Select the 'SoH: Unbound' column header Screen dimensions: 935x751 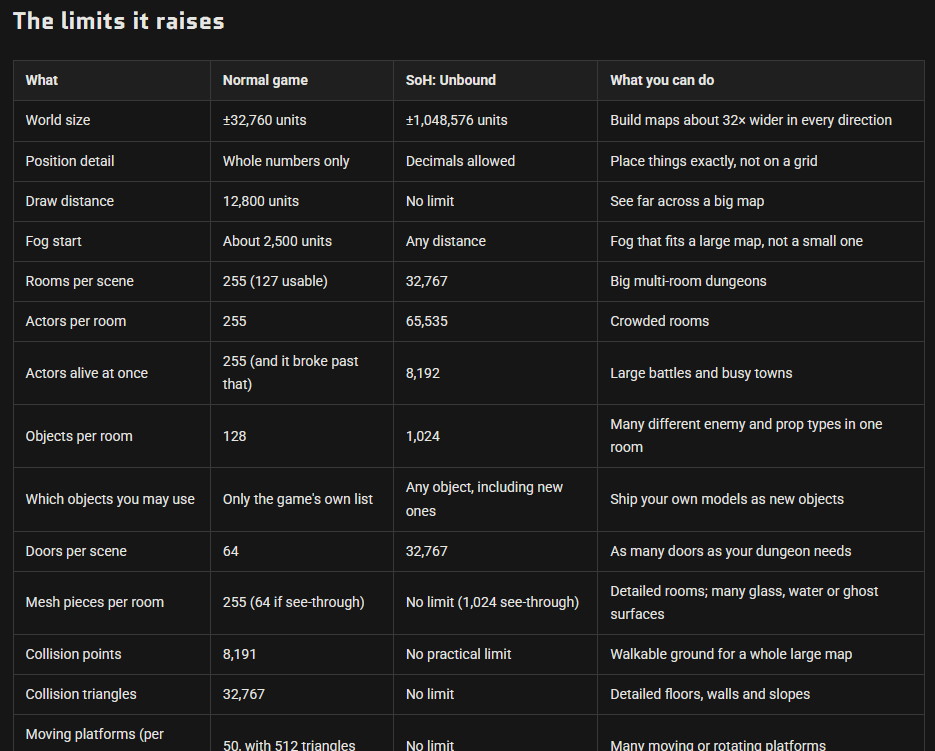(x=451, y=80)
